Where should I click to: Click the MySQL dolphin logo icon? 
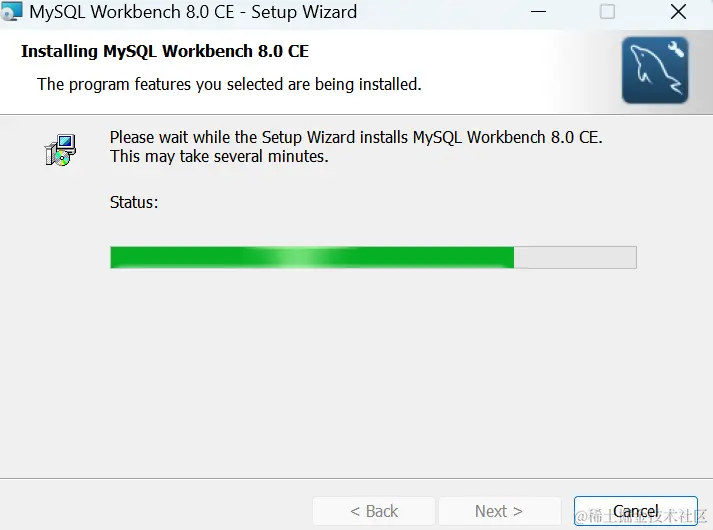(655, 70)
